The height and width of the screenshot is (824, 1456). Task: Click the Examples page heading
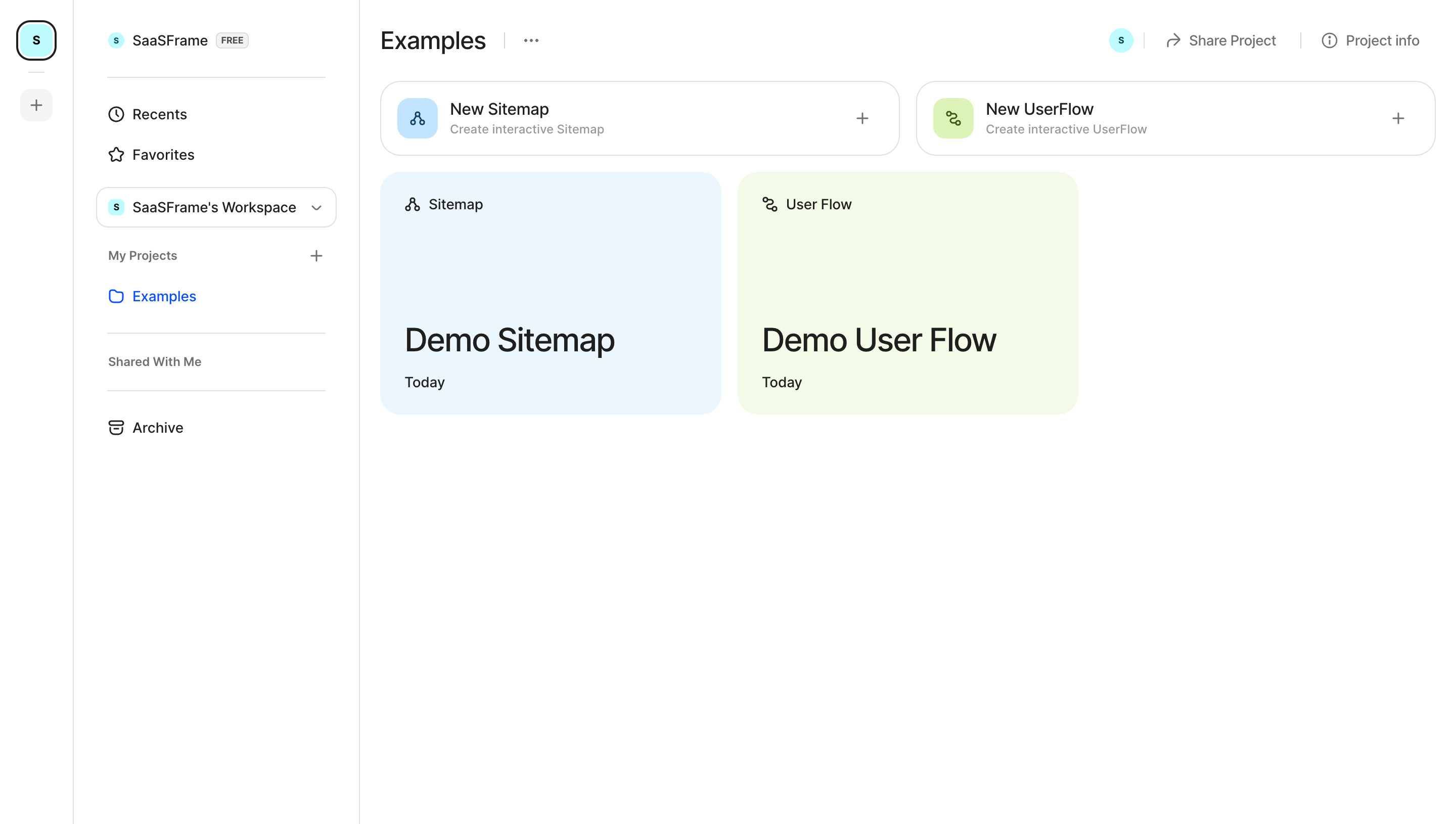coord(433,40)
